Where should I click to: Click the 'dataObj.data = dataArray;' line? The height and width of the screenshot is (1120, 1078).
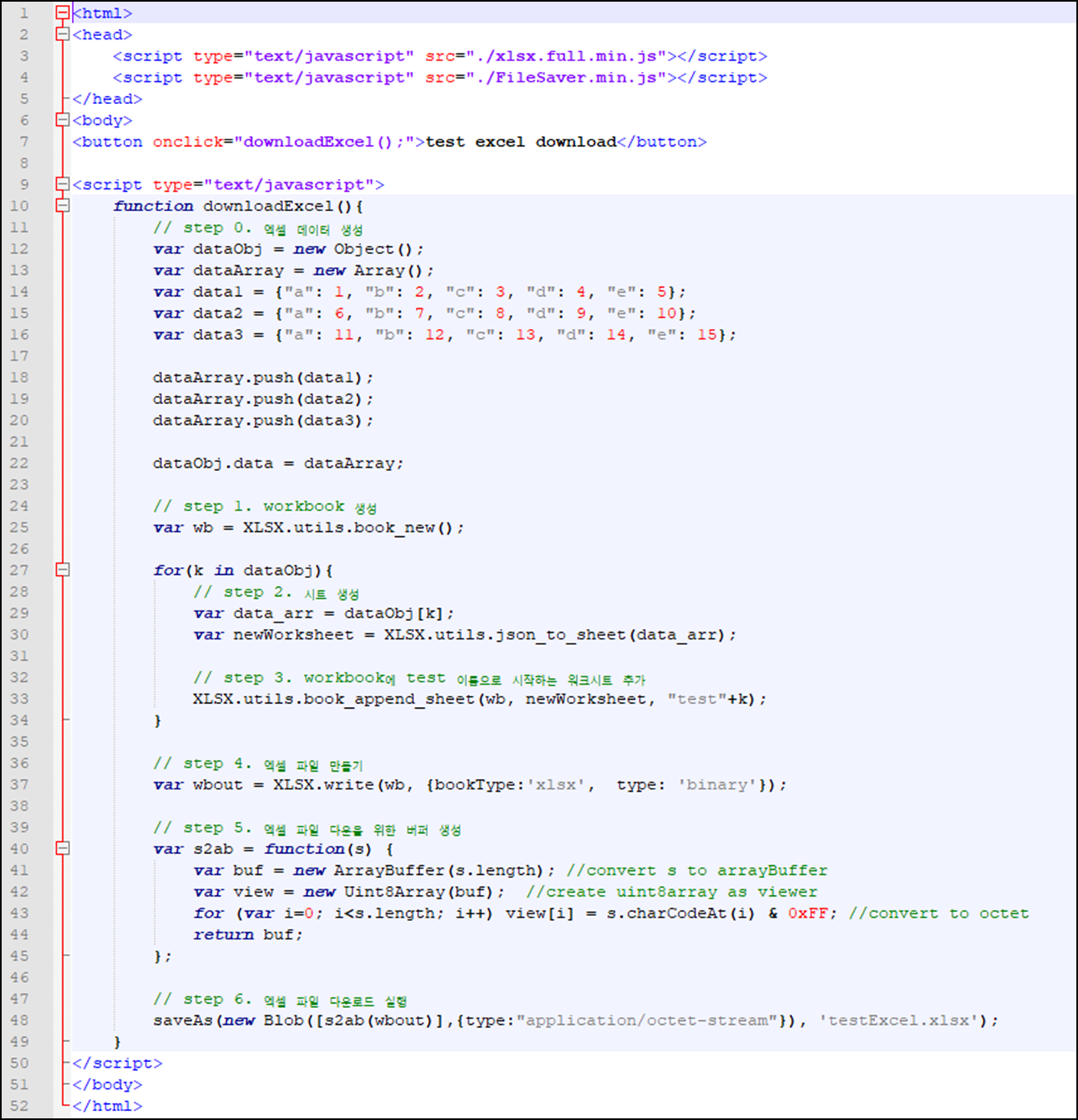point(278,463)
